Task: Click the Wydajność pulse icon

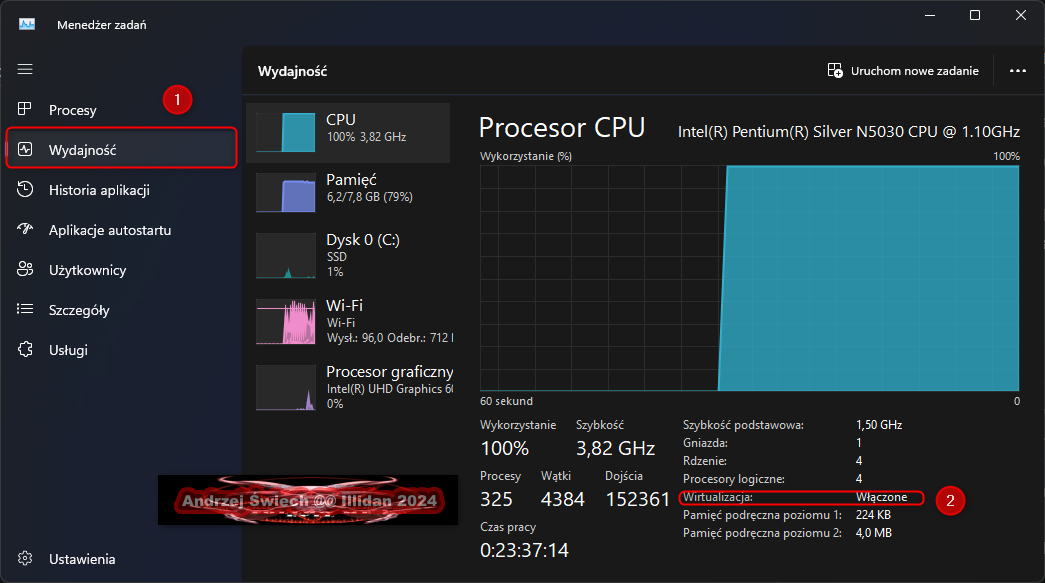Action: click(25, 149)
